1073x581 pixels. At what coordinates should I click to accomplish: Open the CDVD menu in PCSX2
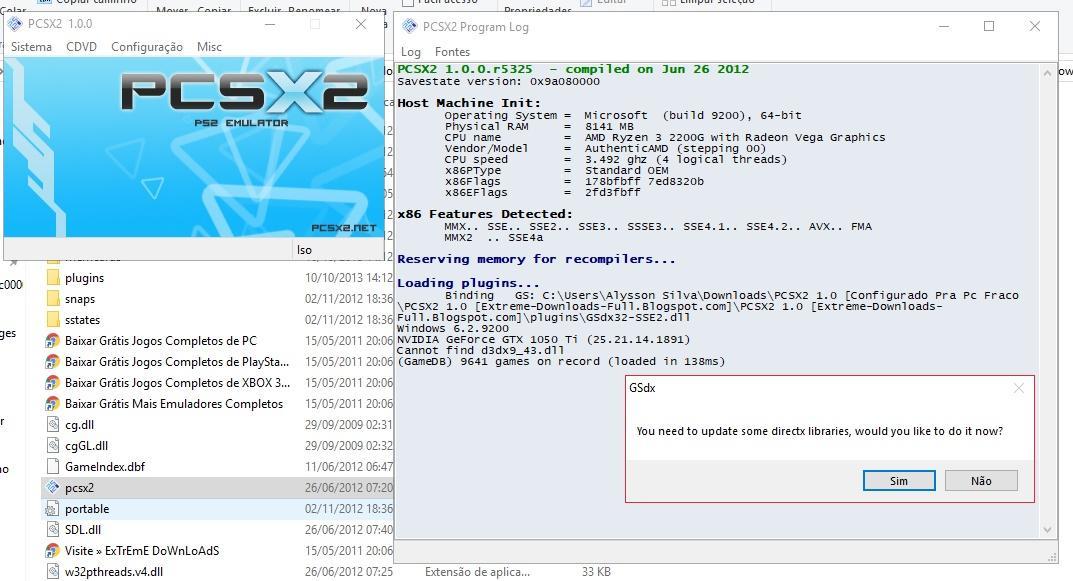[x=81, y=47]
